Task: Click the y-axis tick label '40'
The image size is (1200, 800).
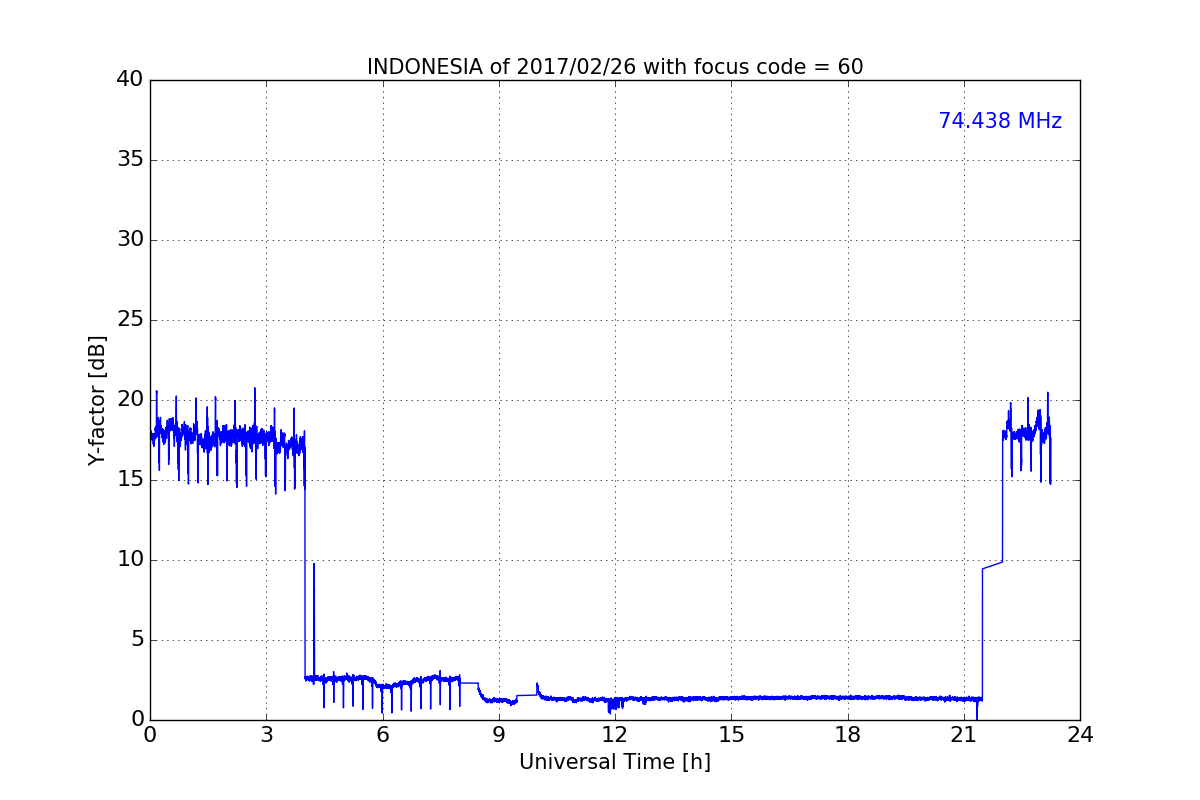Action: point(130,80)
